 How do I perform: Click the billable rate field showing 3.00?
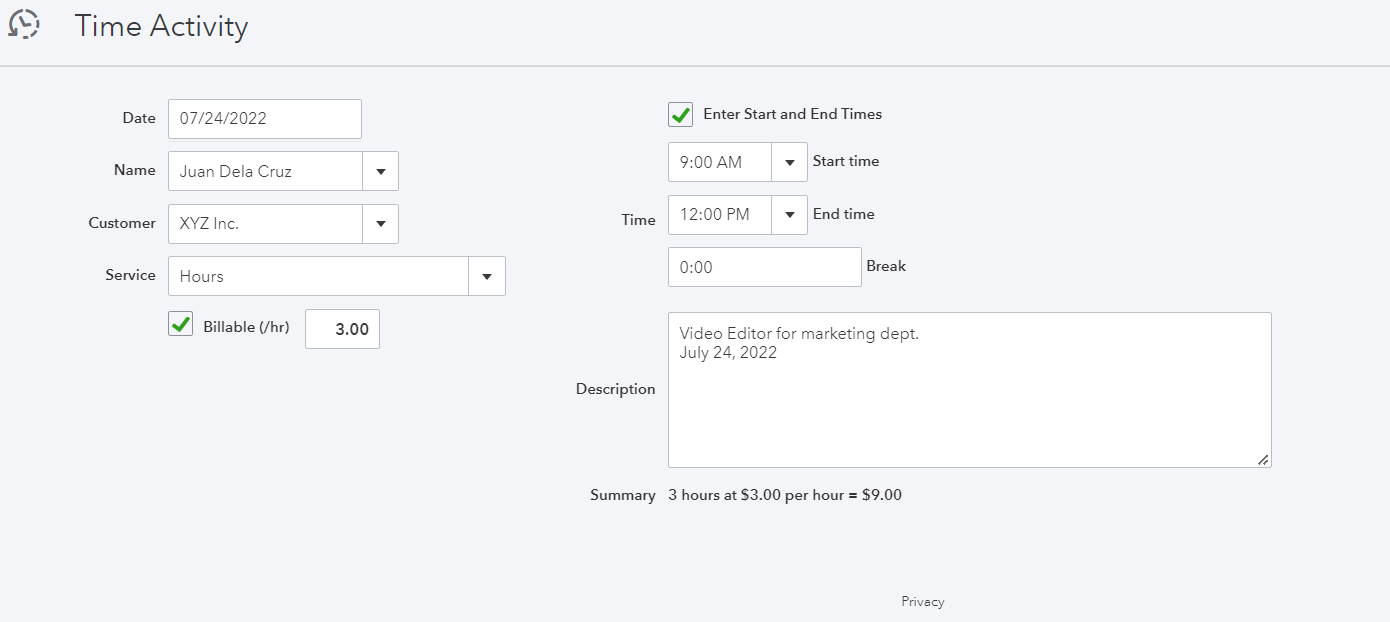(342, 329)
